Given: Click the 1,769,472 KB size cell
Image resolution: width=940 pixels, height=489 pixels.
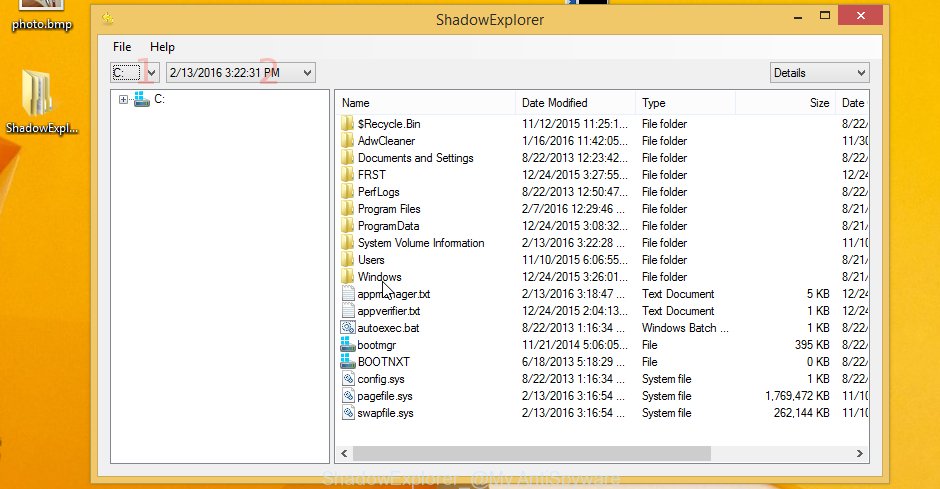Looking at the screenshot, I should (x=797, y=396).
